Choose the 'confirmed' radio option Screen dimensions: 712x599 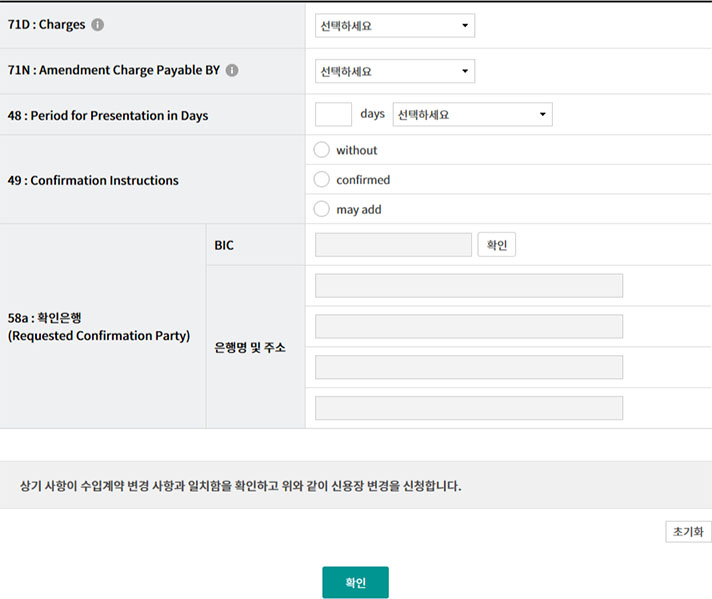coord(321,180)
